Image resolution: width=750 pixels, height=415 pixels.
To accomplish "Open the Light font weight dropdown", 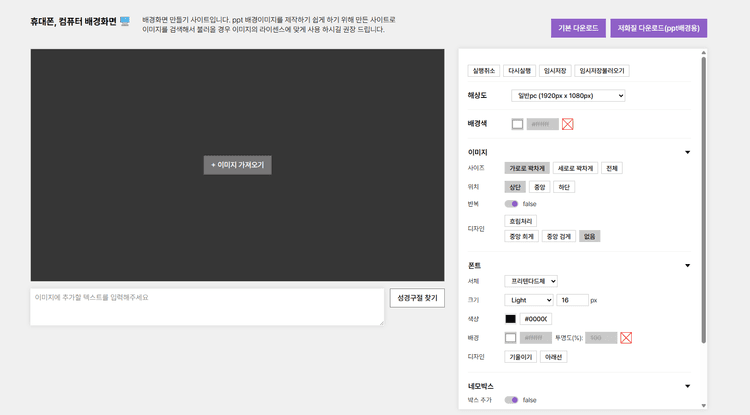I will (x=529, y=300).
